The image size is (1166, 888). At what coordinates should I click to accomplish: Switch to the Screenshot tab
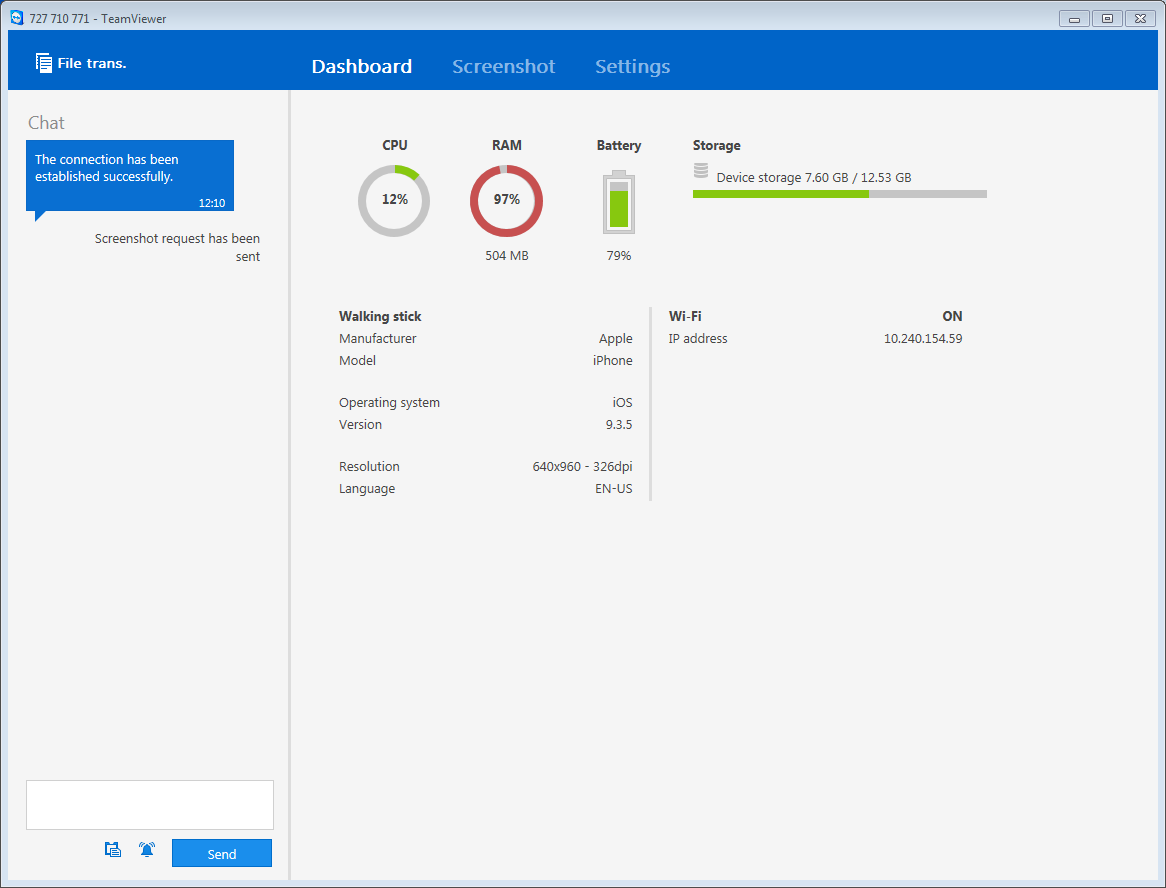coord(503,66)
